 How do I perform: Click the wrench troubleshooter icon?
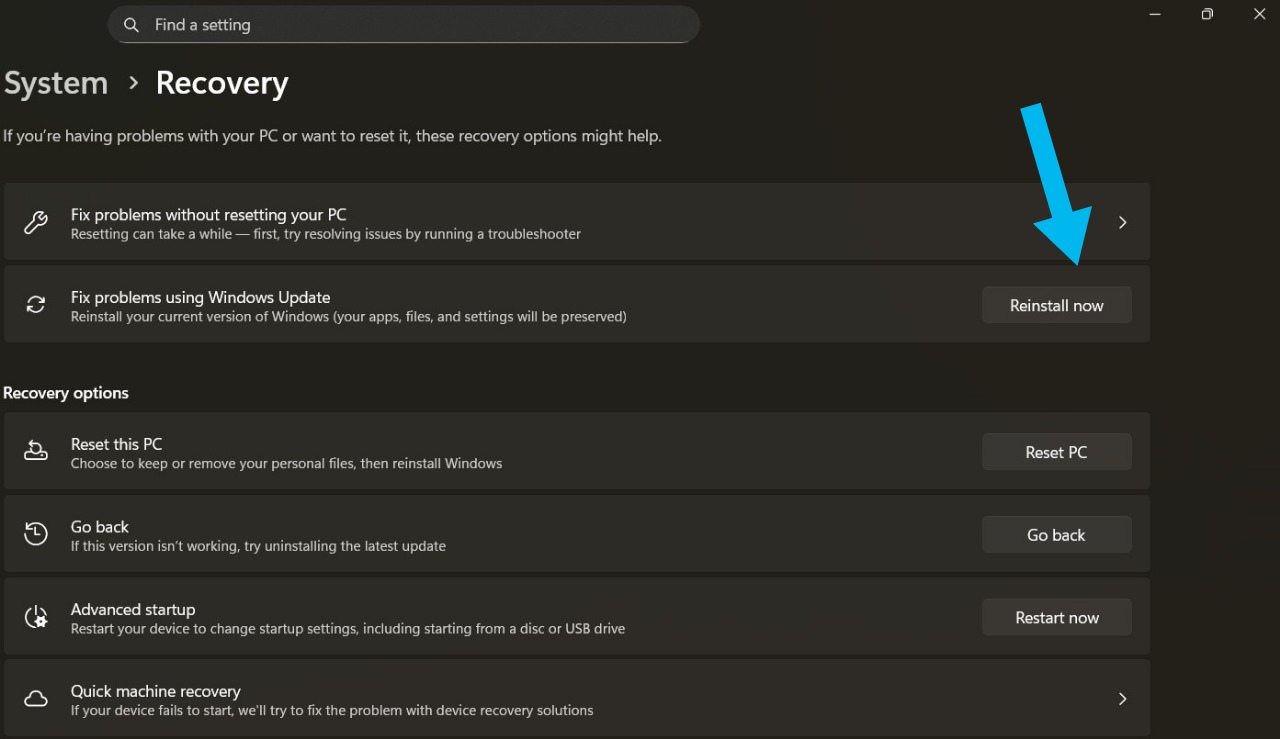coord(36,222)
